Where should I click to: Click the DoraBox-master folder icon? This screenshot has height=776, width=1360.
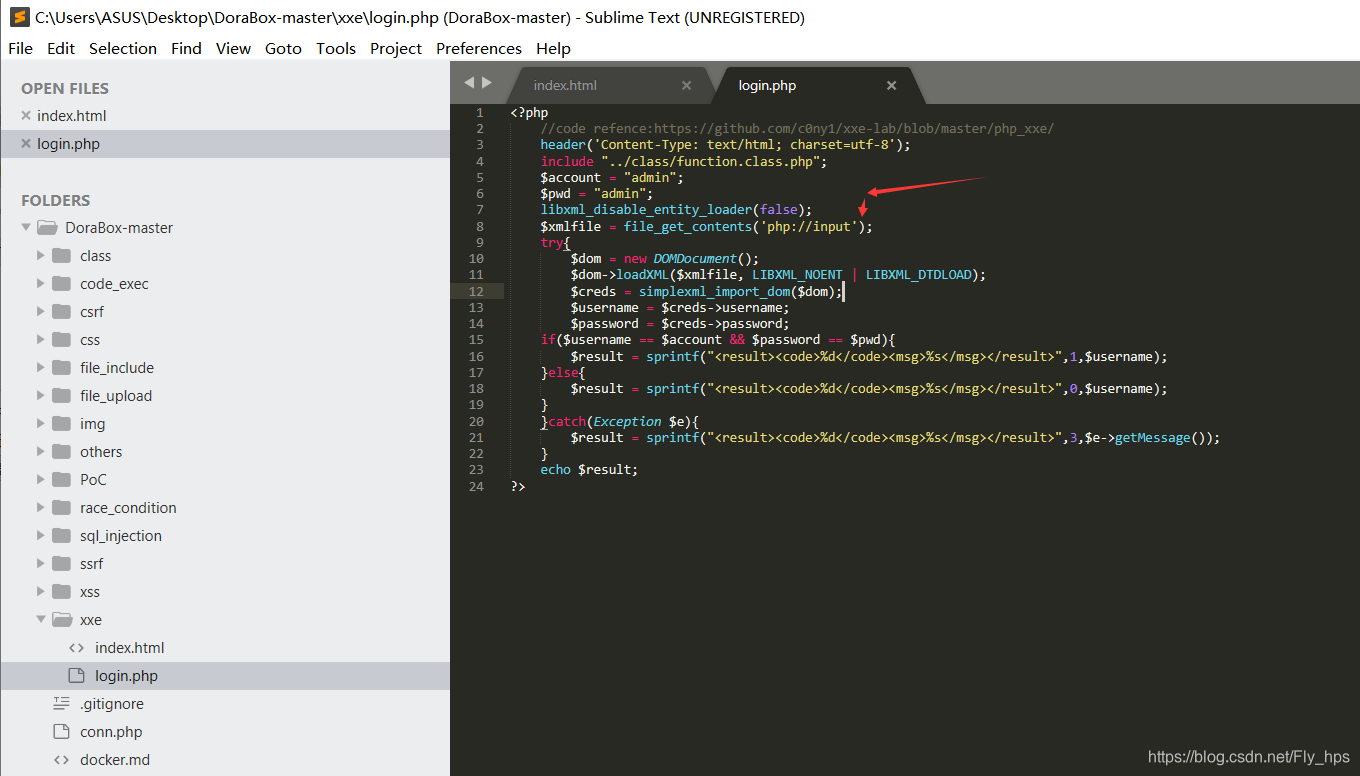point(47,228)
